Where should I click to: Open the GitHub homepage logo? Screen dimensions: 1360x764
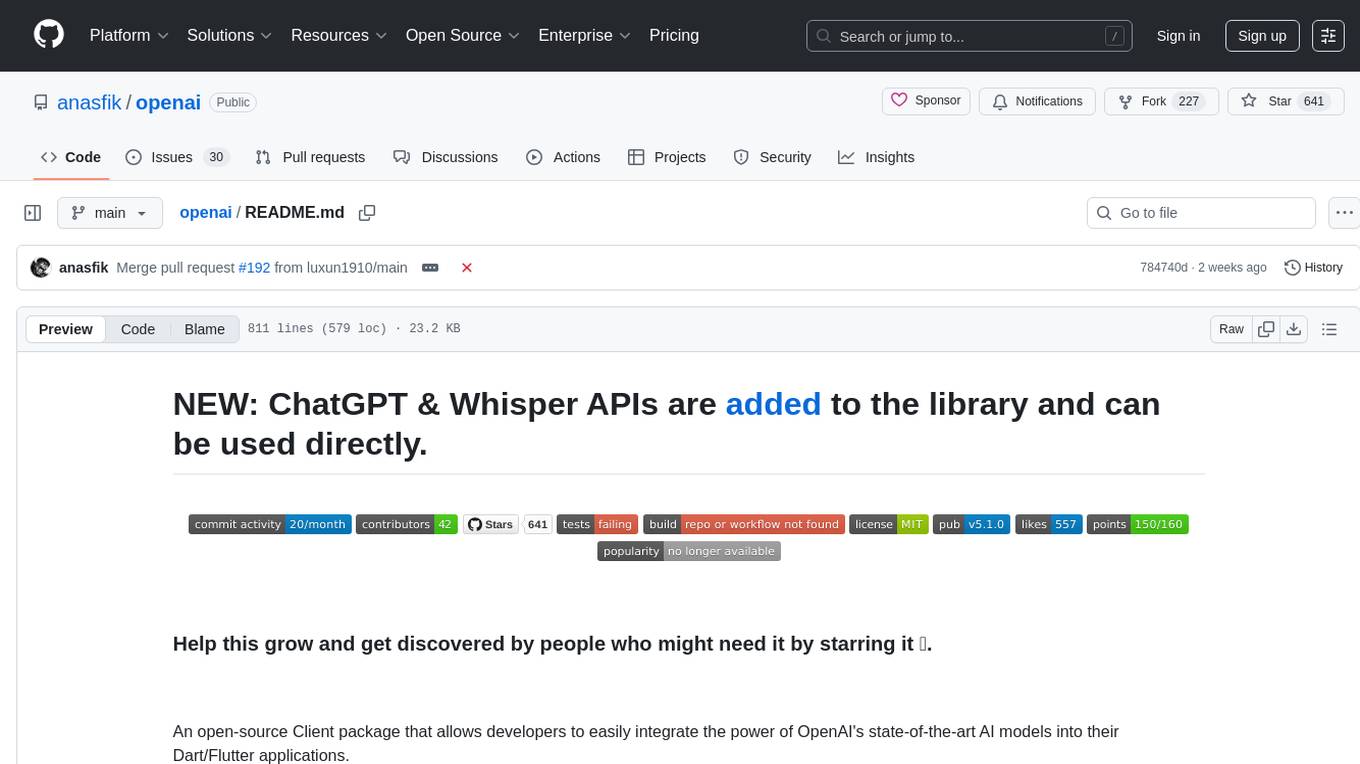coord(49,35)
